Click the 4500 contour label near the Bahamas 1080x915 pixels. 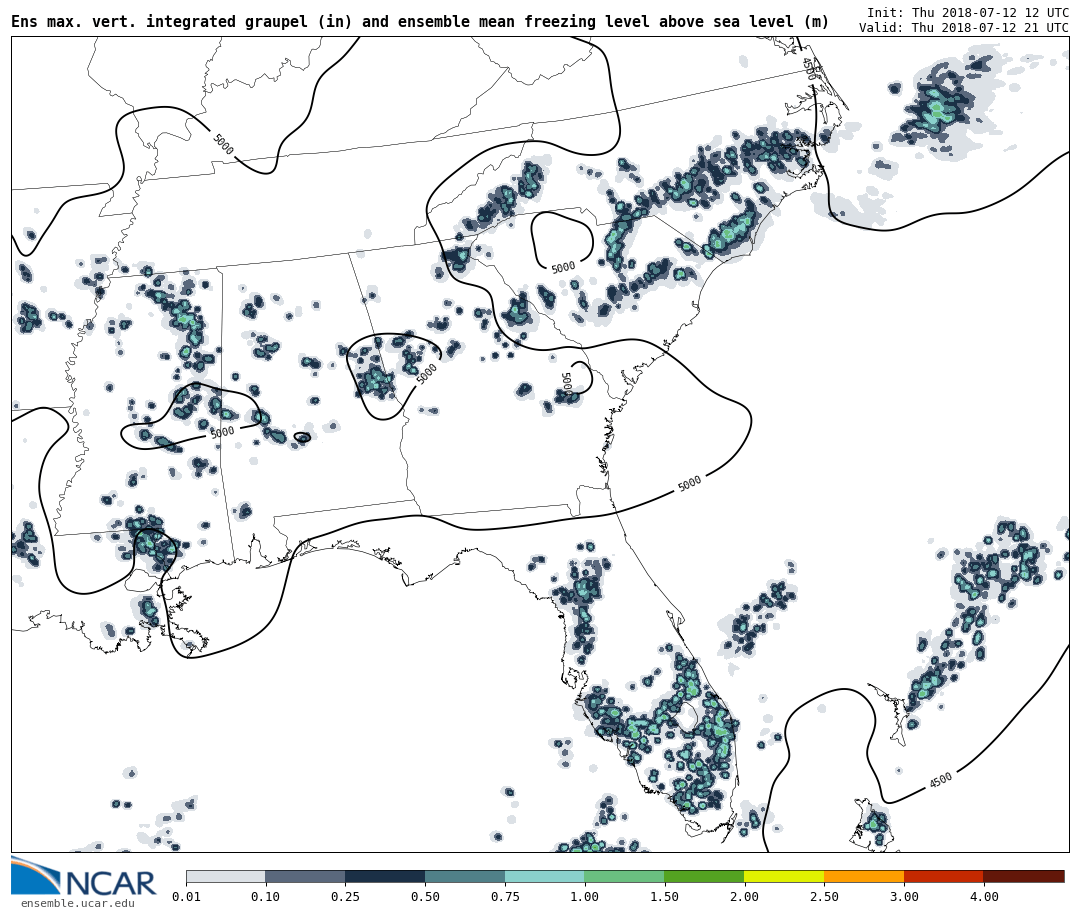click(940, 780)
